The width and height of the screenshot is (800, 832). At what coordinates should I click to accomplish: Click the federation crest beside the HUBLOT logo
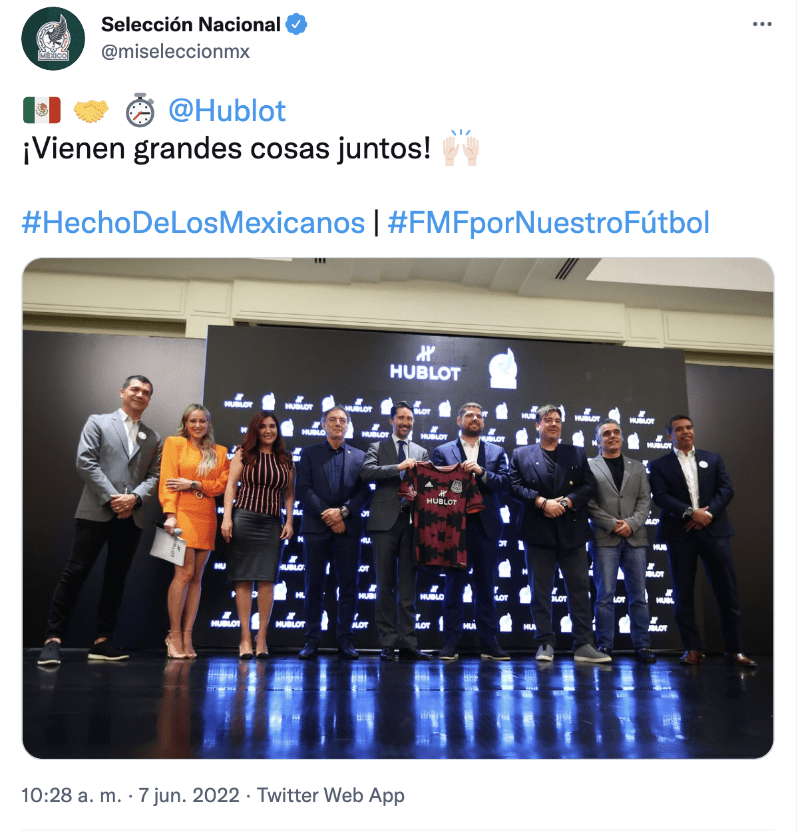pos(504,368)
